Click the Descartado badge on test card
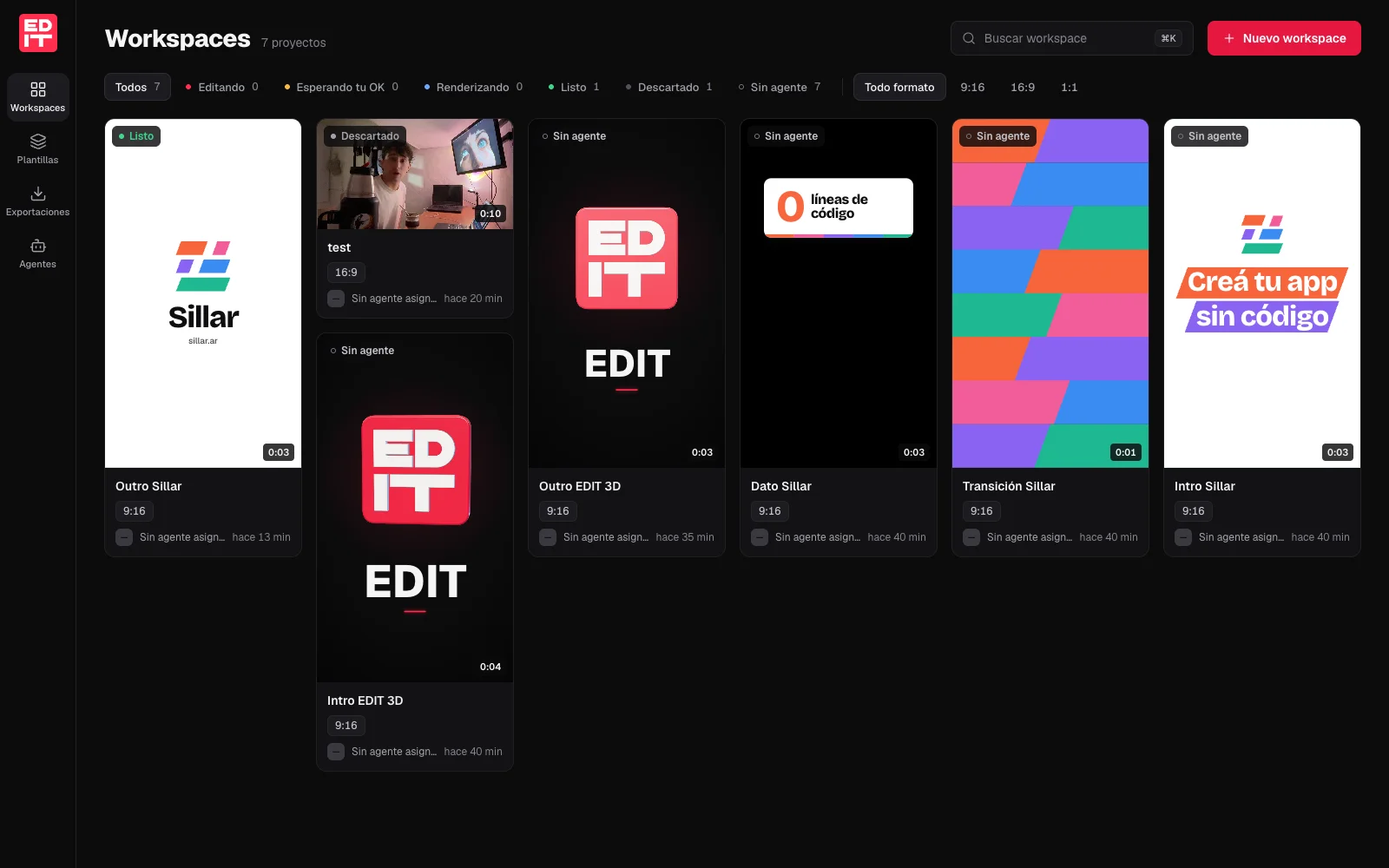This screenshot has height=868, width=1389. pyautogui.click(x=365, y=136)
